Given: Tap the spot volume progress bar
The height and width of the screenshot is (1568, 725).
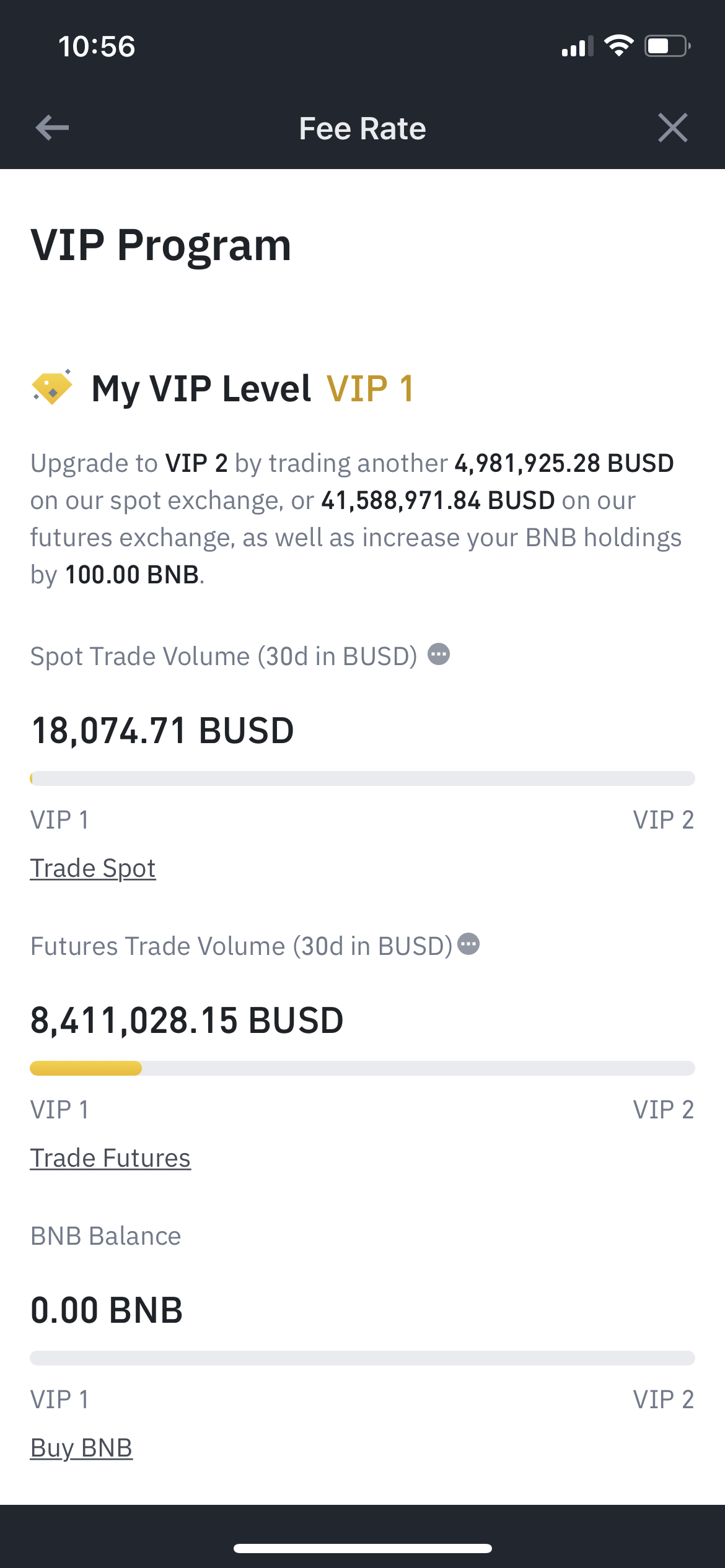Looking at the screenshot, I should pyautogui.click(x=362, y=778).
